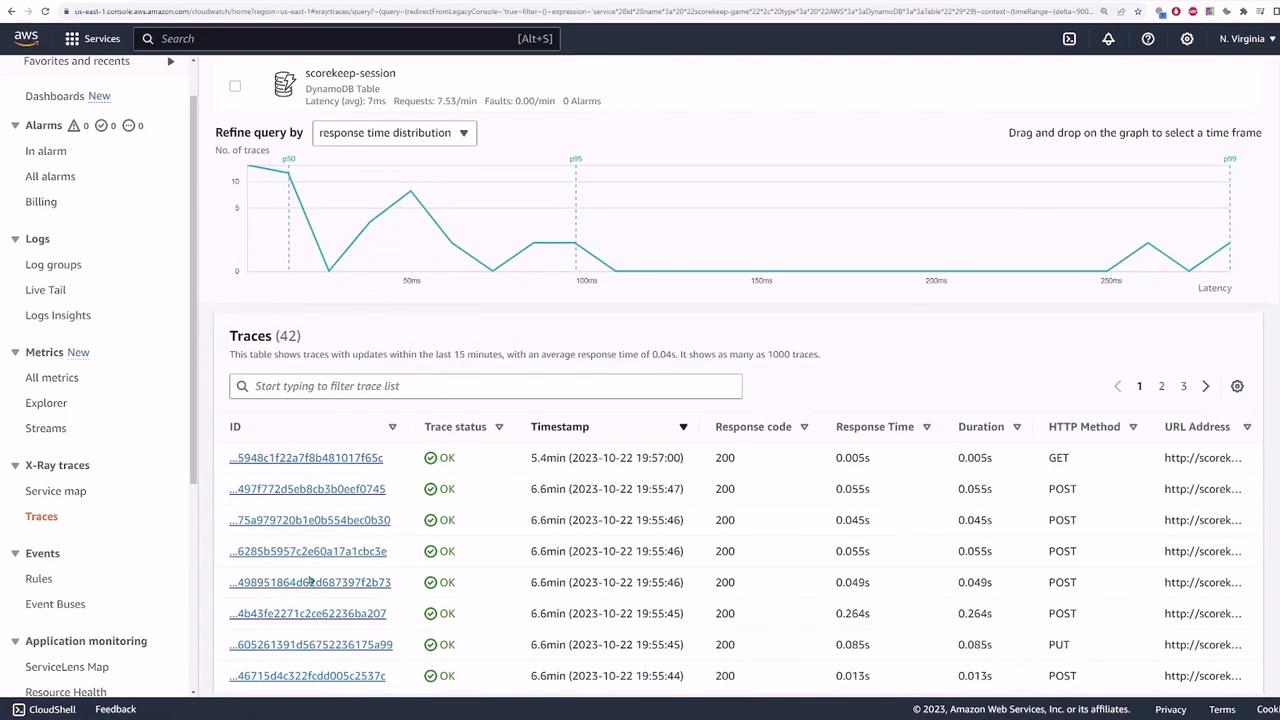This screenshot has width=1280, height=720.
Task: Open the help question mark icon
Action: (1148, 38)
